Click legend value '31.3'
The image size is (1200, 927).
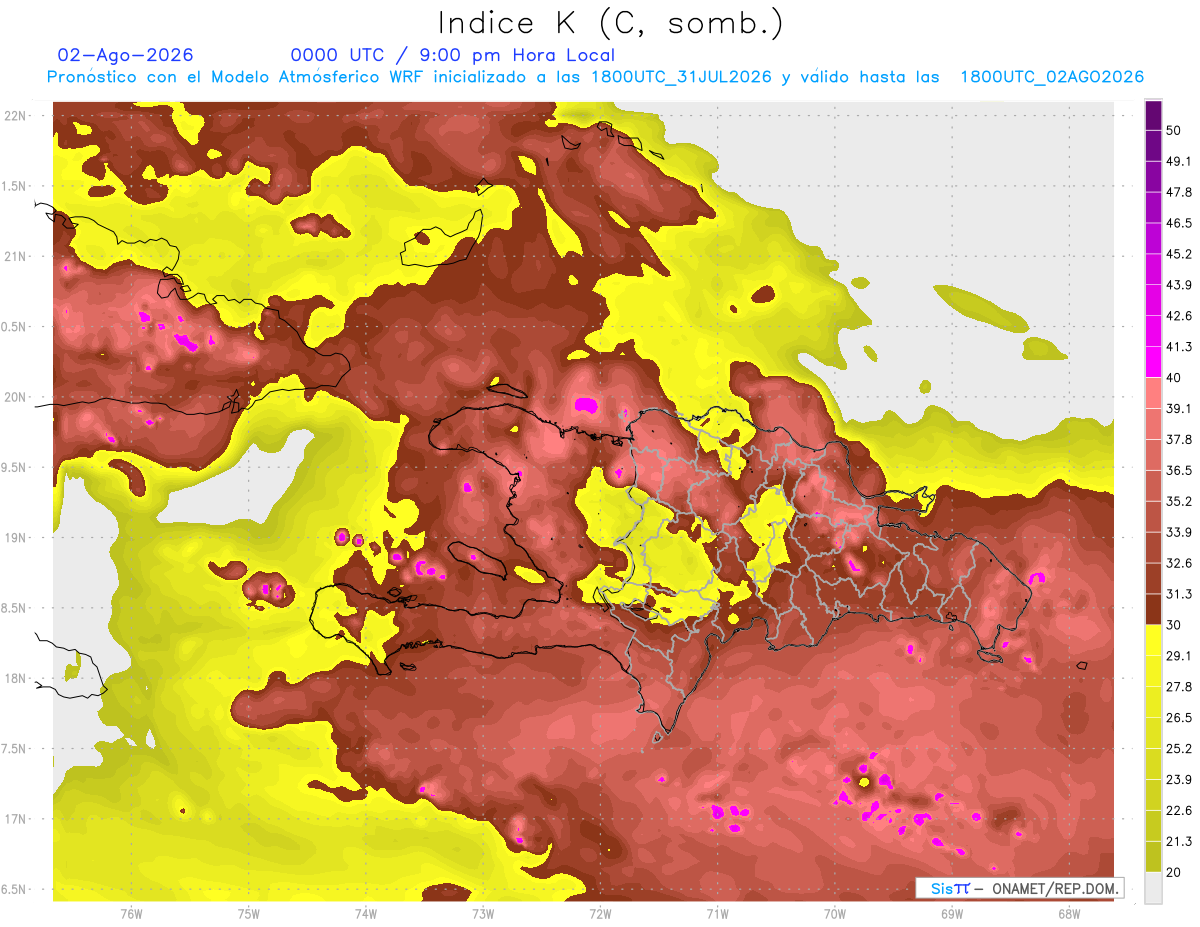click(1180, 594)
